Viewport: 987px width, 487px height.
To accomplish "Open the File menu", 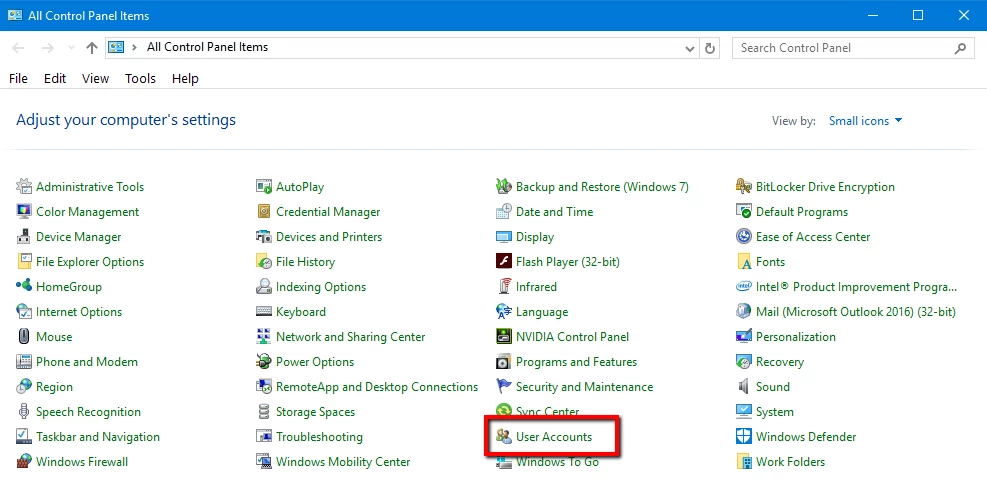I will click(x=18, y=79).
